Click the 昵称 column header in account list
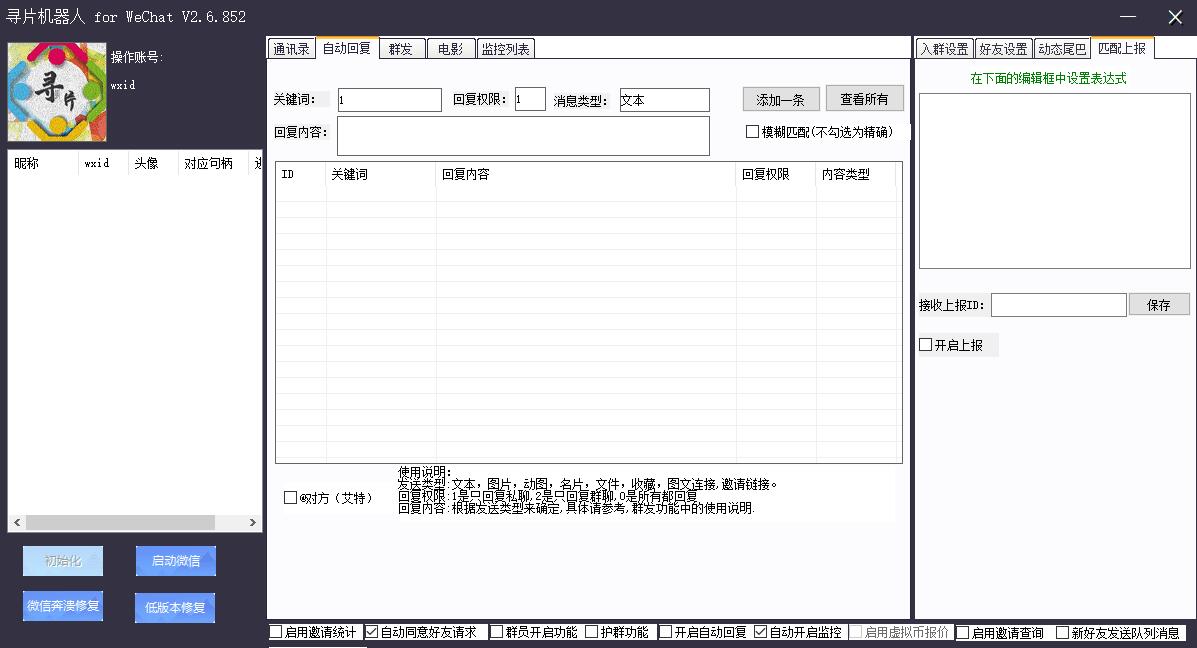Image resolution: width=1197 pixels, height=648 pixels. click(x=43, y=163)
